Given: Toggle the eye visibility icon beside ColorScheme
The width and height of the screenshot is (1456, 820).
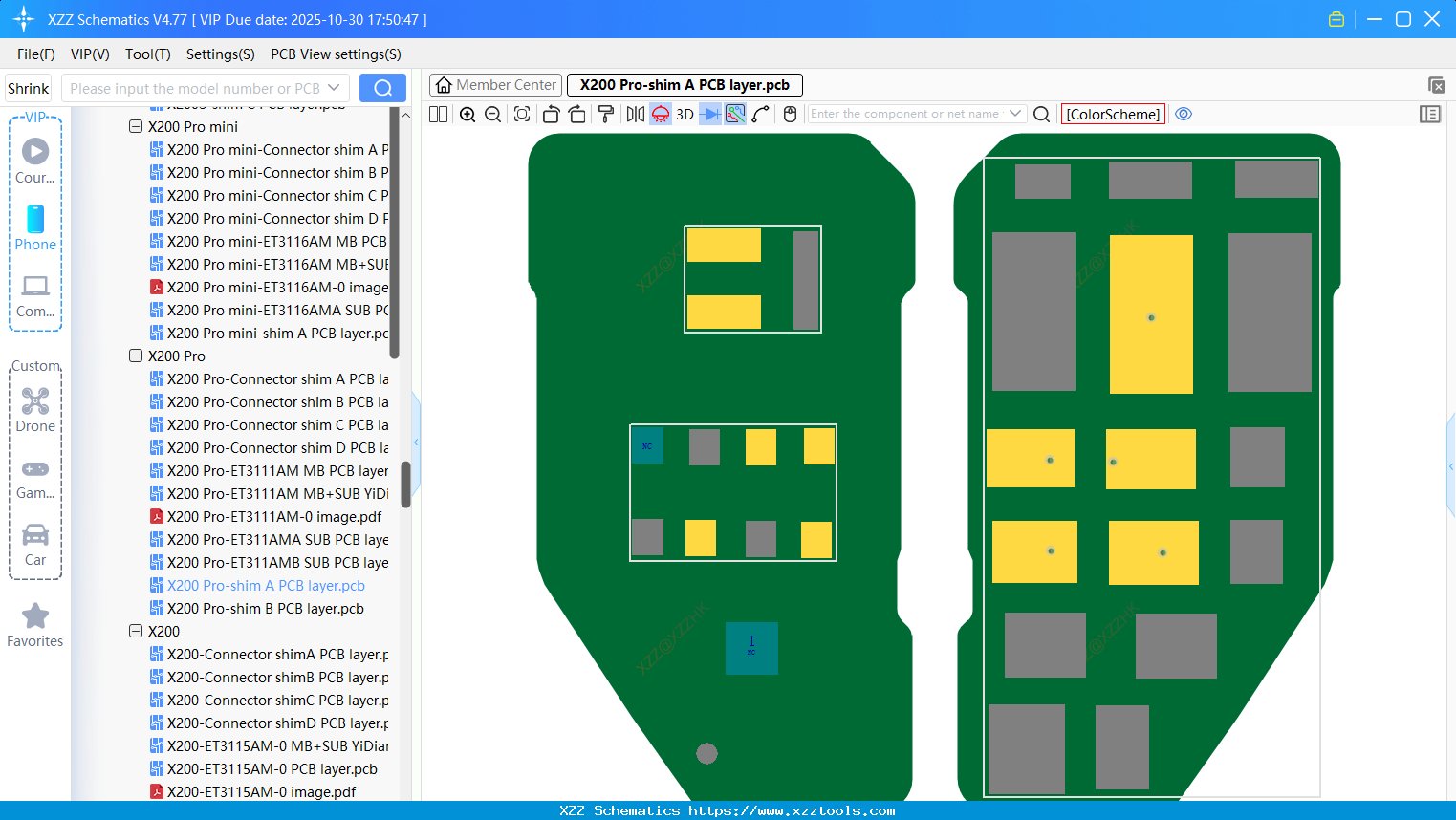Looking at the screenshot, I should 1184,114.
